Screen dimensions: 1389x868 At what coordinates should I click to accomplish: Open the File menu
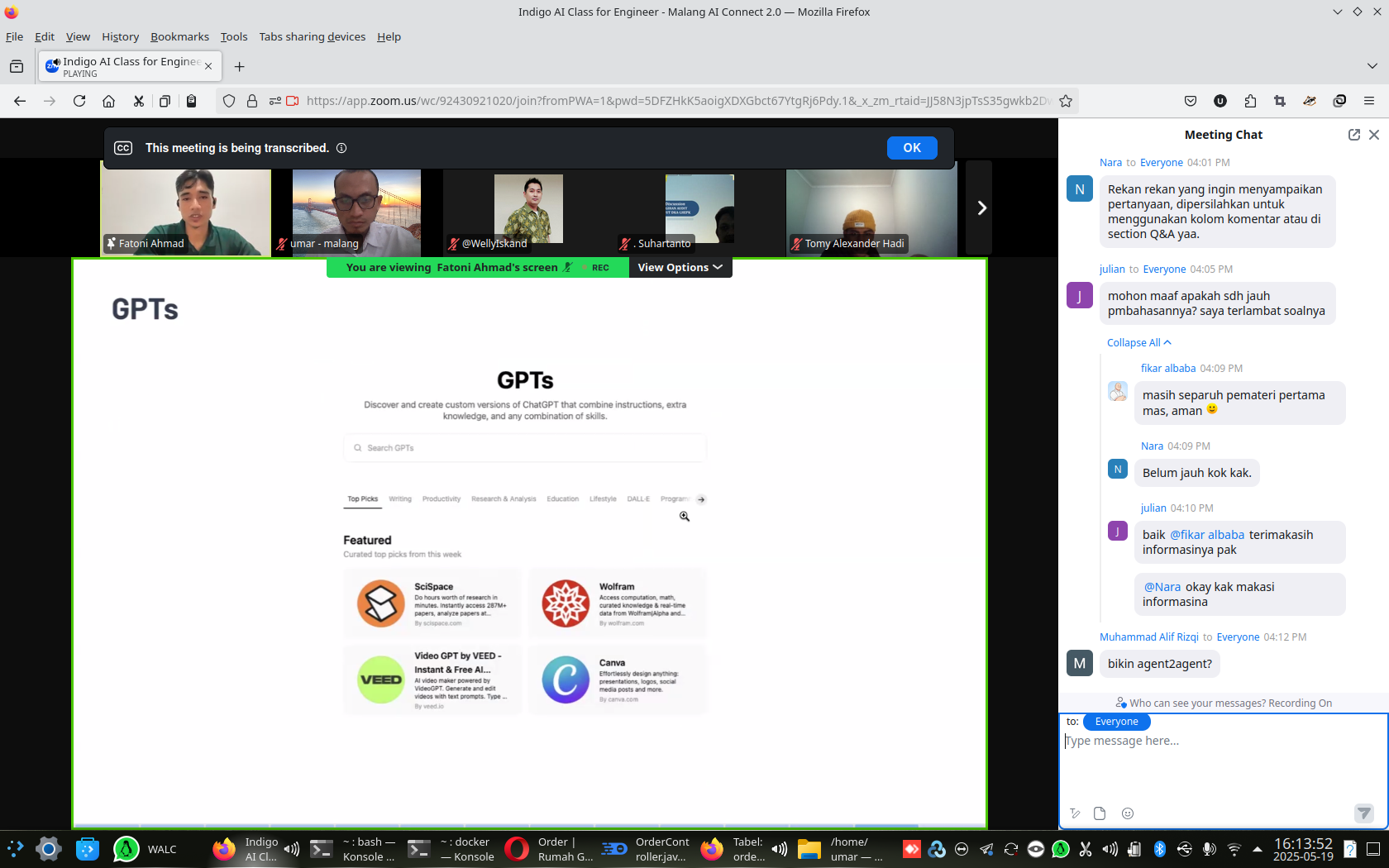coord(14,36)
